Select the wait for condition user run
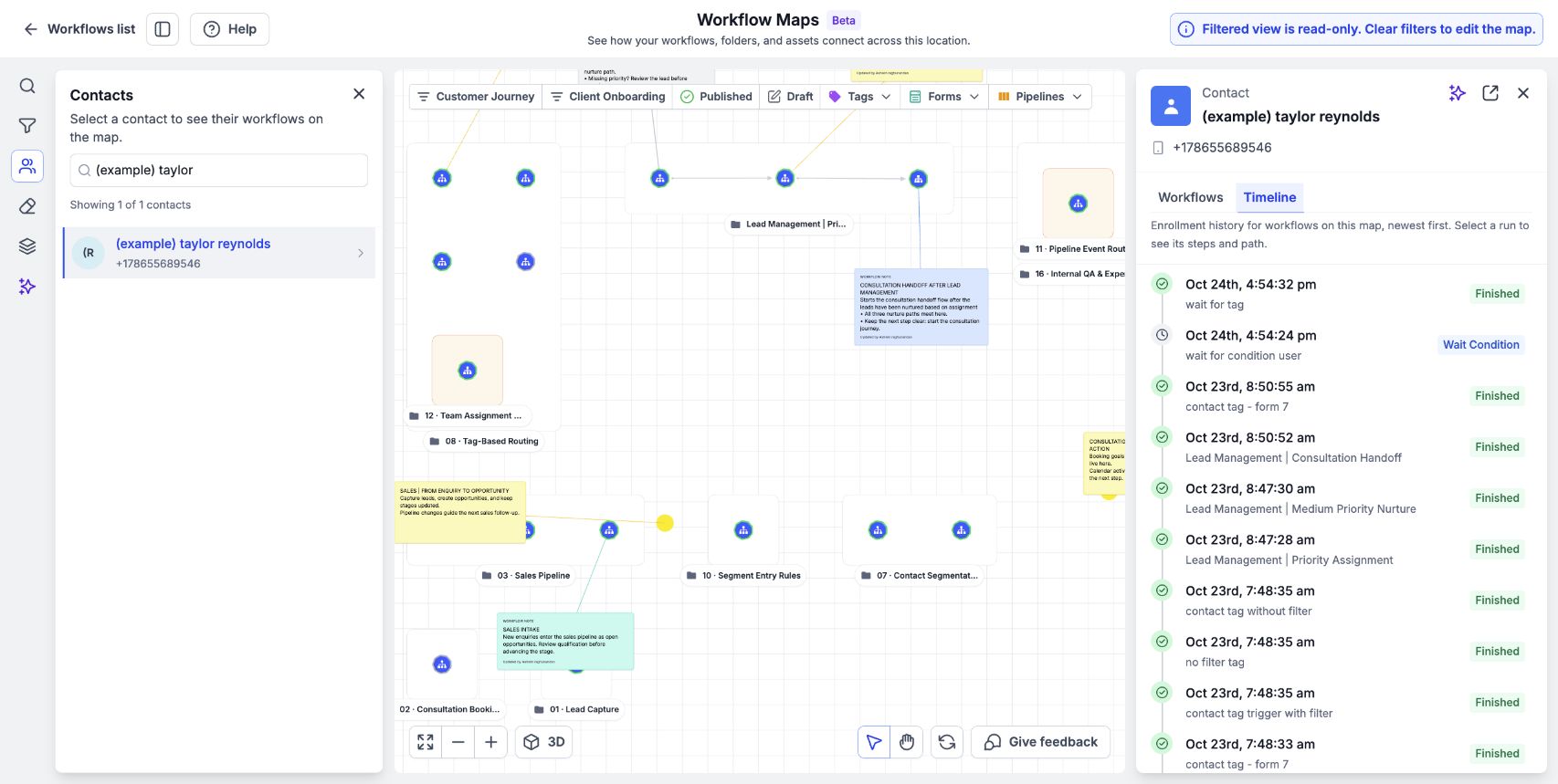Screen dimensions: 1558x784 point(1341,345)
